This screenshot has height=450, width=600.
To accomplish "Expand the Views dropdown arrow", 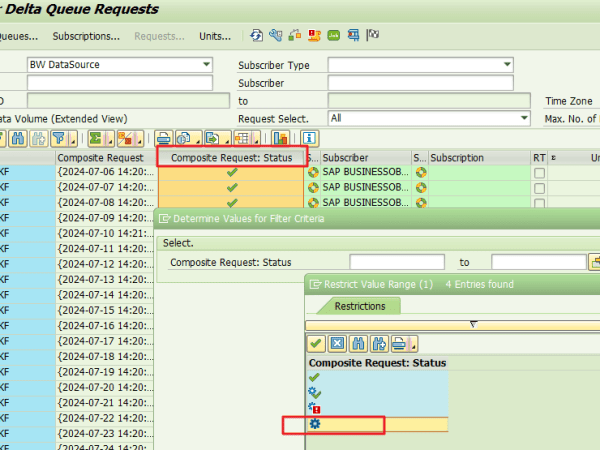I will 198,139.
